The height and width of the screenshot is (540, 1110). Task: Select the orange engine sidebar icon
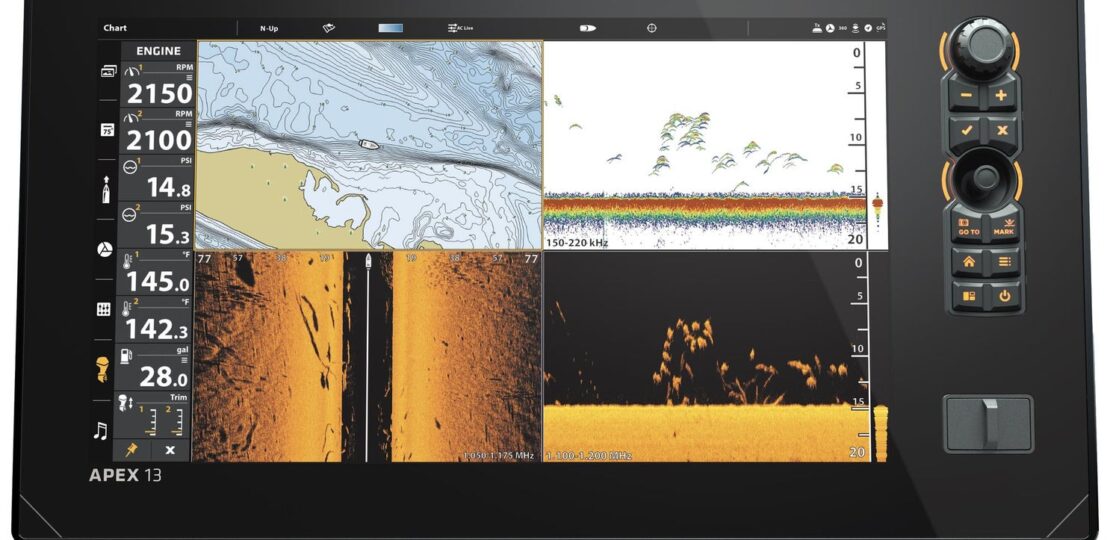click(x=103, y=369)
